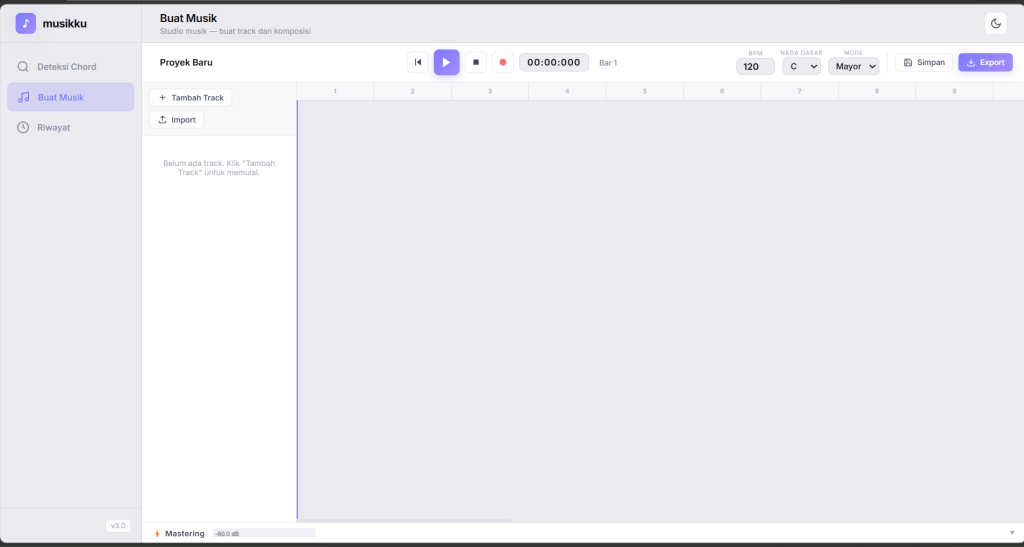Click the horizontal timeline scrollbar

click(405, 520)
